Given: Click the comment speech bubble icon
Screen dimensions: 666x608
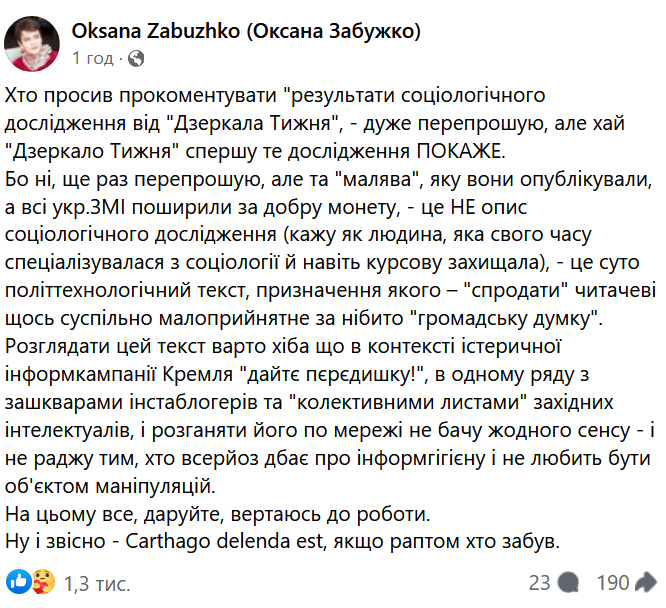Looking at the screenshot, I should [569, 582].
